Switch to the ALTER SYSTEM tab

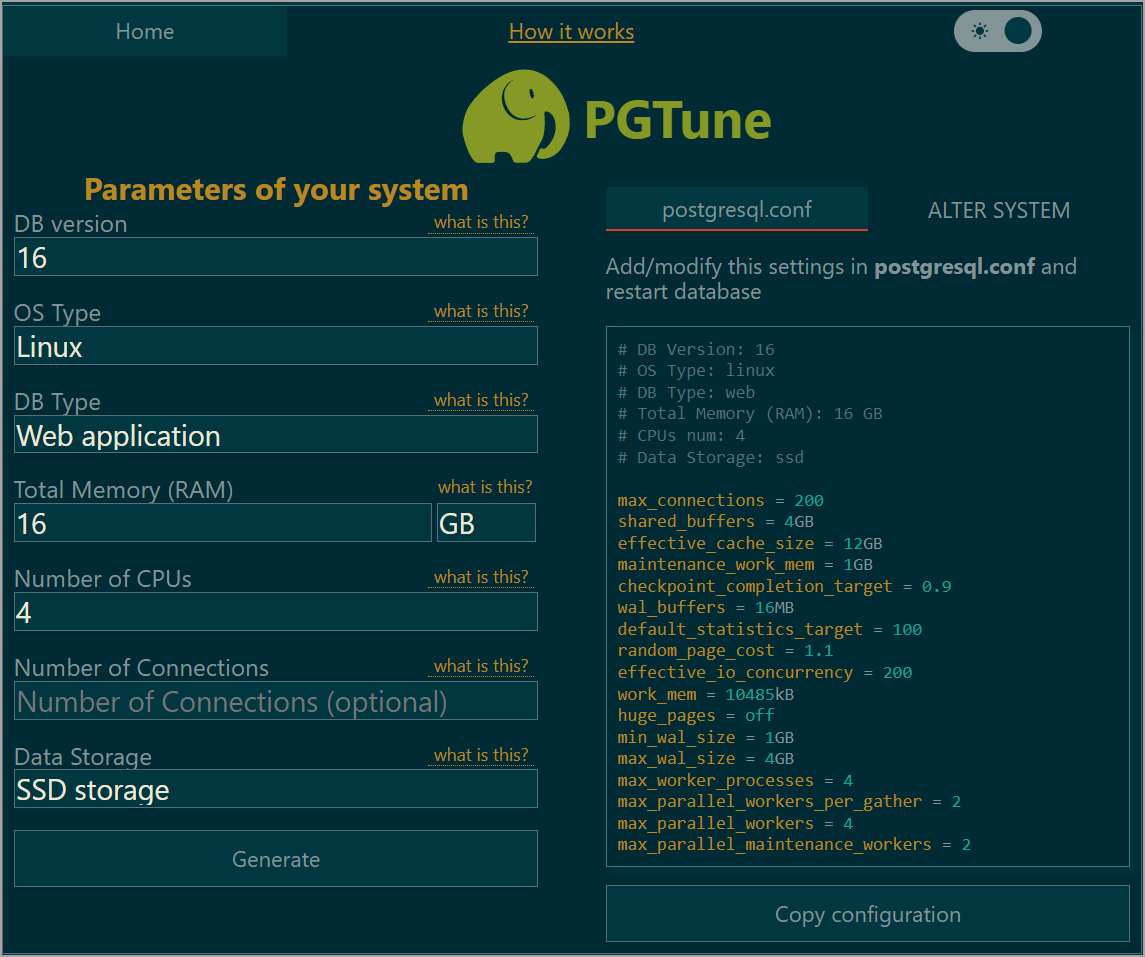[998, 210]
